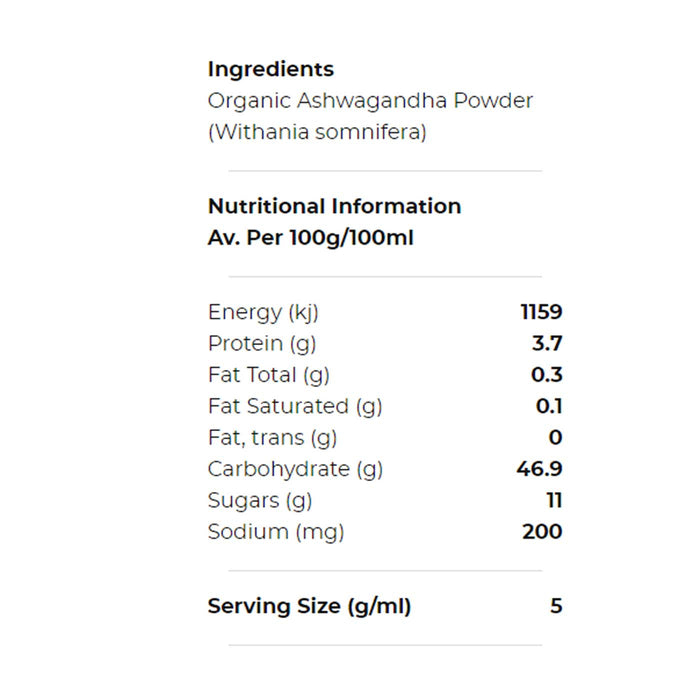Viewport: 700px width, 700px height.
Task: Select the 200 sodium value
Action: click(542, 531)
